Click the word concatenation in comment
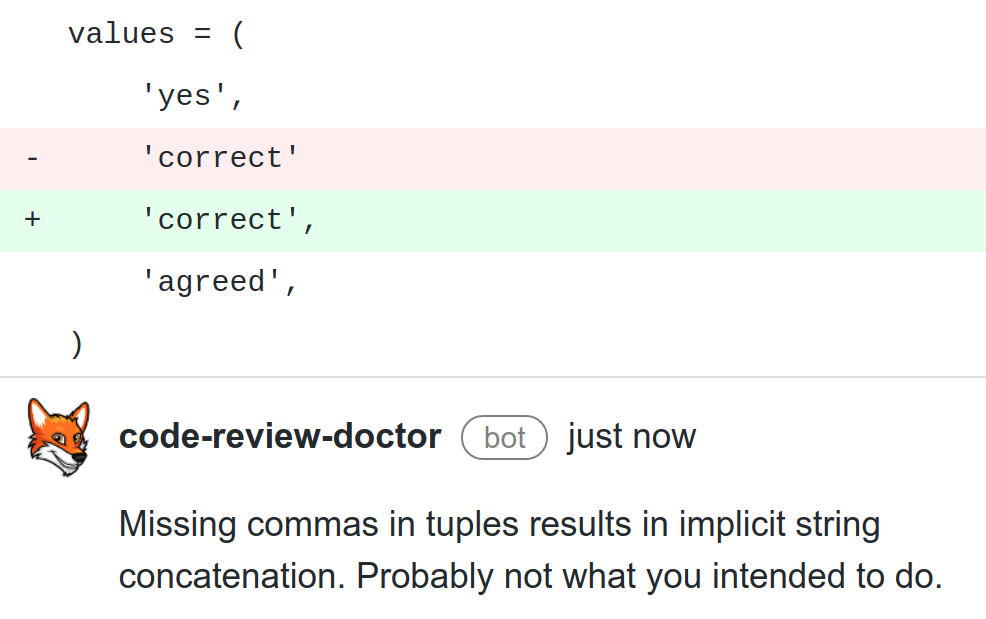This screenshot has width=986, height=619. pos(231,576)
